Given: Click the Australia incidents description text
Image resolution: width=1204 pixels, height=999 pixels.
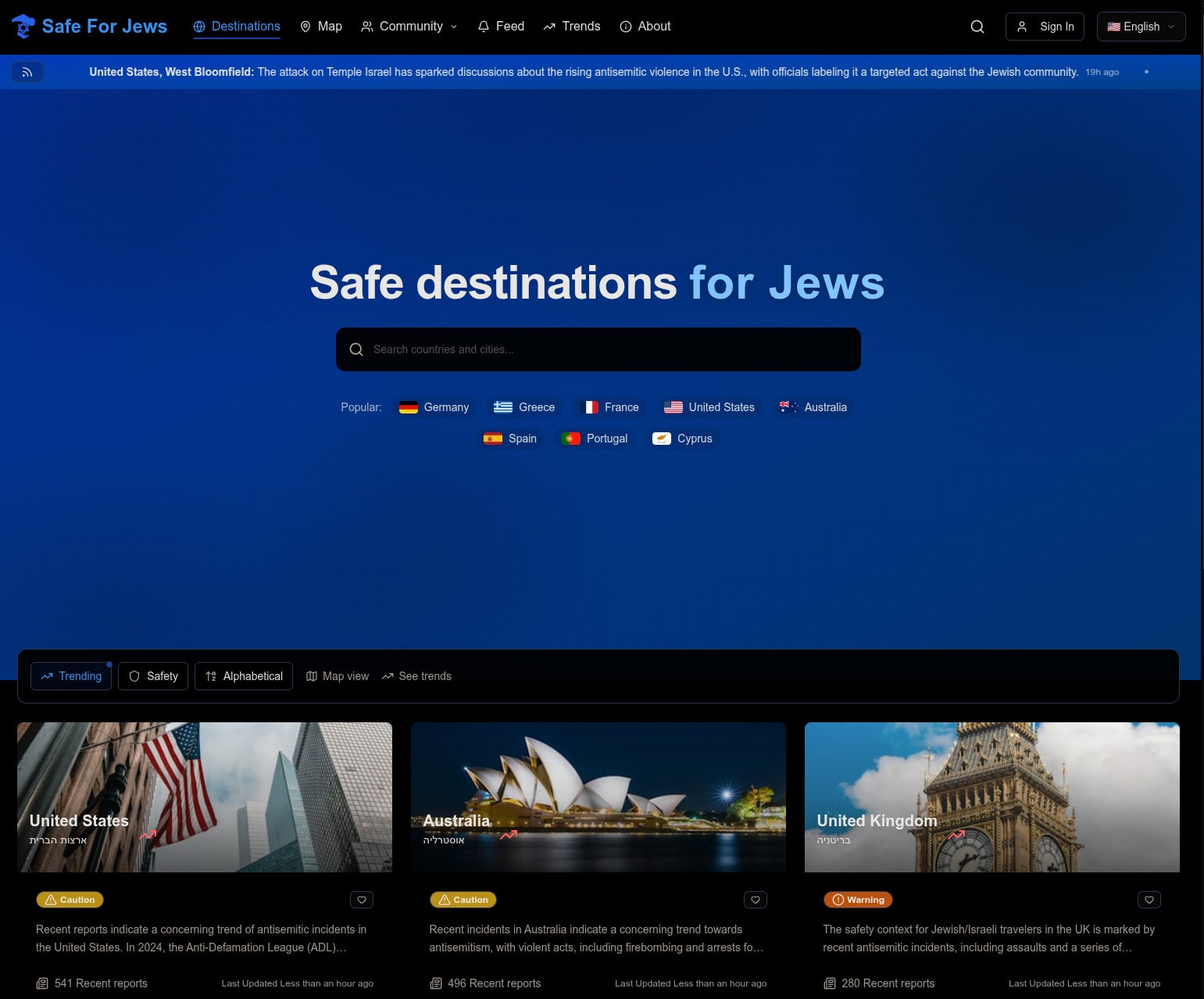Looking at the screenshot, I should coord(596,938).
